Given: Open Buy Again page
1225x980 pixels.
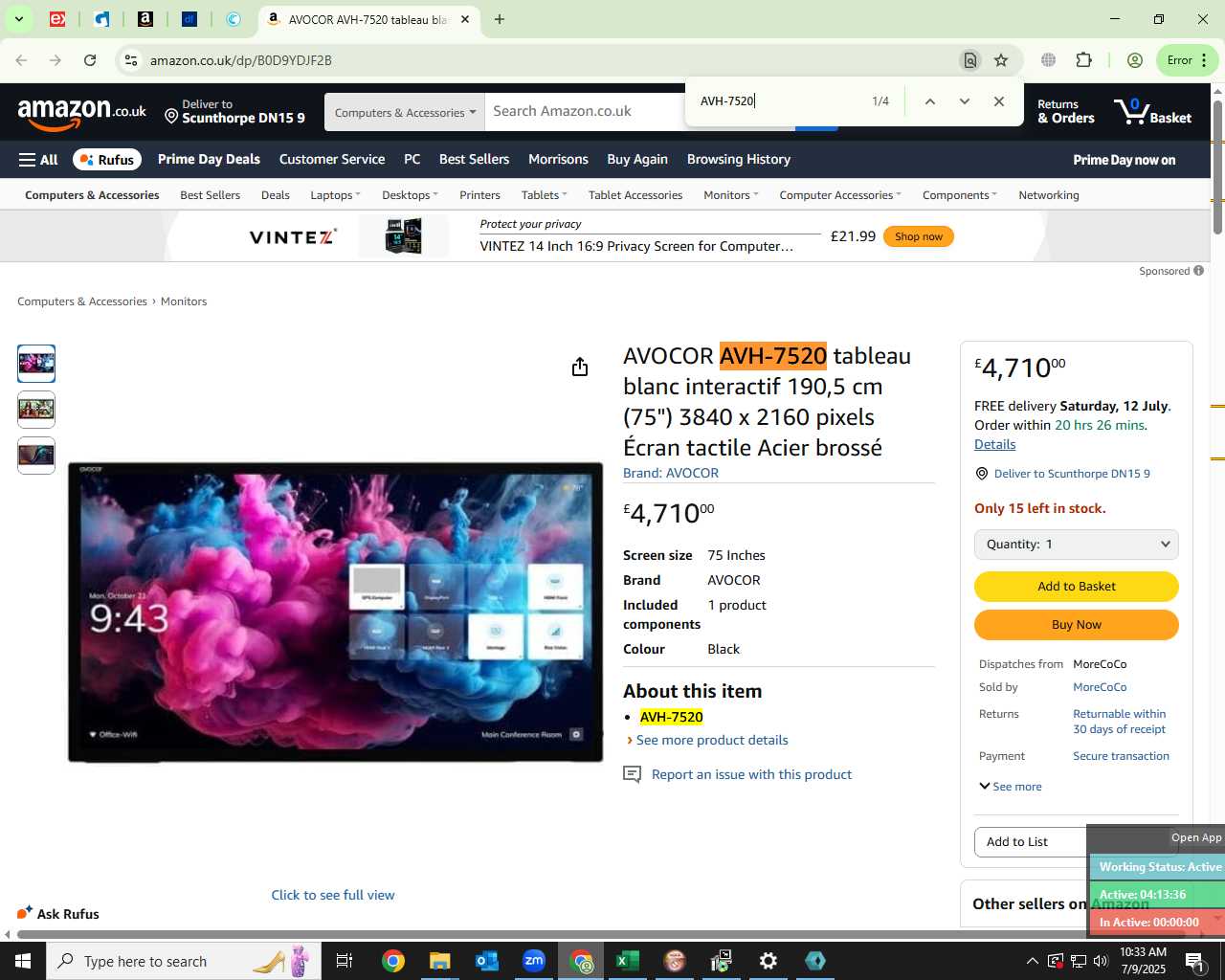Looking at the screenshot, I should point(637,159).
